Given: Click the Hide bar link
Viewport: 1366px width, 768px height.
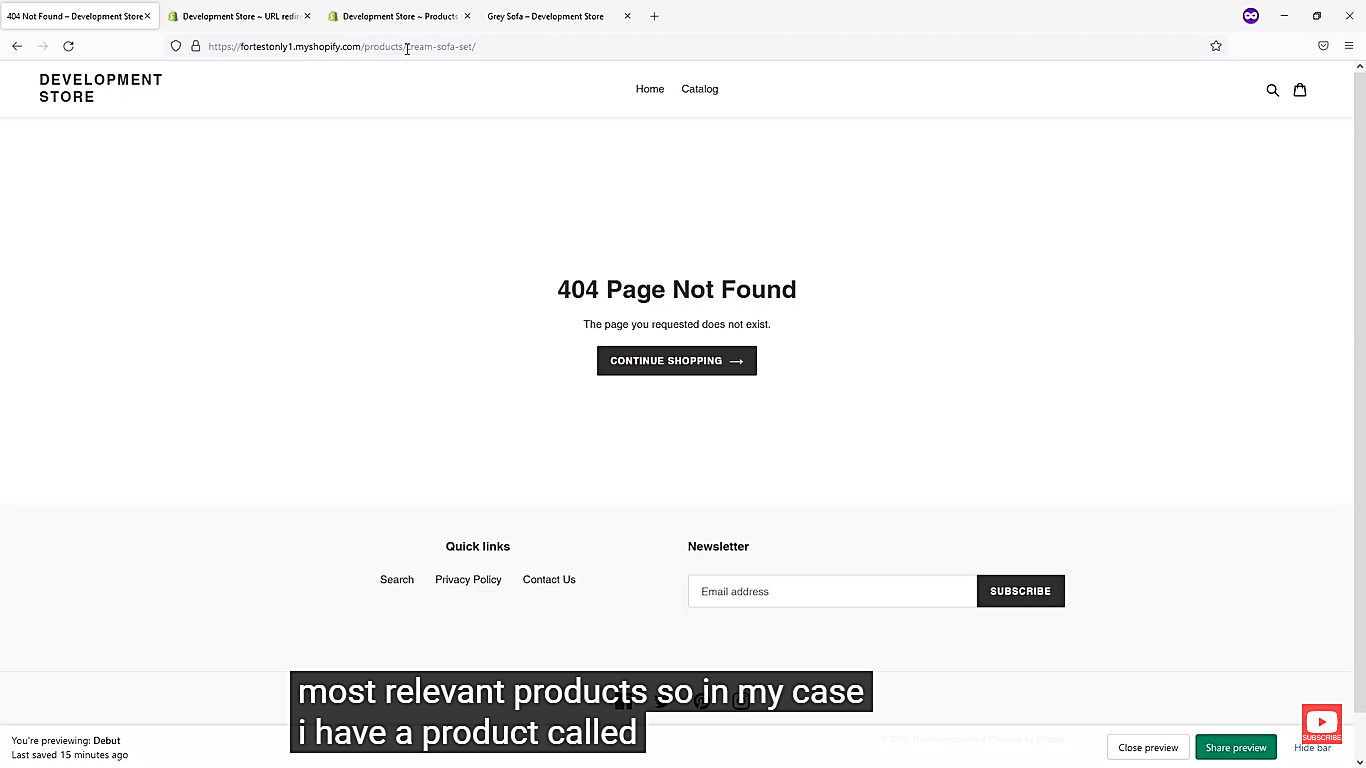Looking at the screenshot, I should (1312, 749).
